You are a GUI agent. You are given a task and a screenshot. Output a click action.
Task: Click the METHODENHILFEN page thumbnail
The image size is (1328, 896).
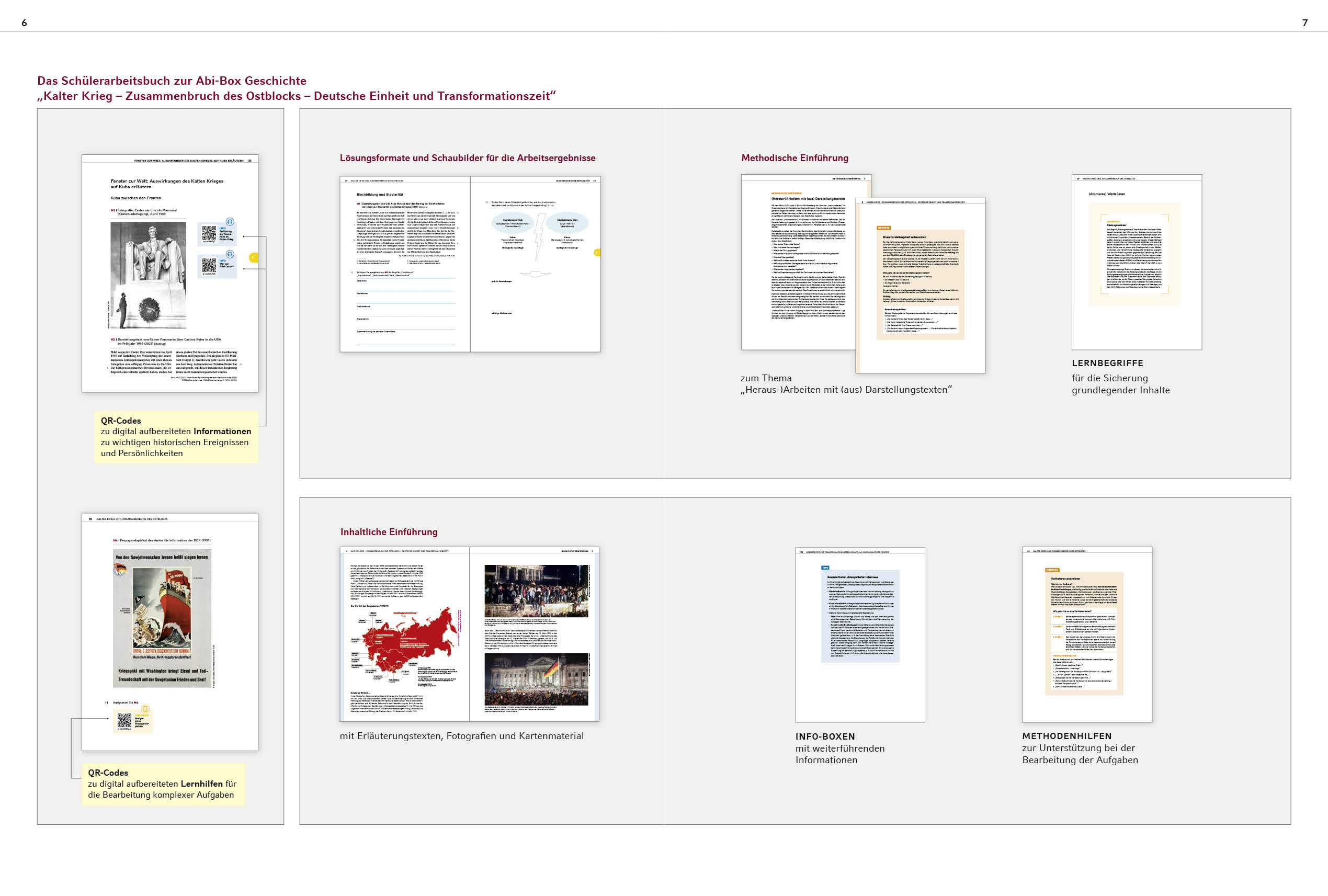1086,634
